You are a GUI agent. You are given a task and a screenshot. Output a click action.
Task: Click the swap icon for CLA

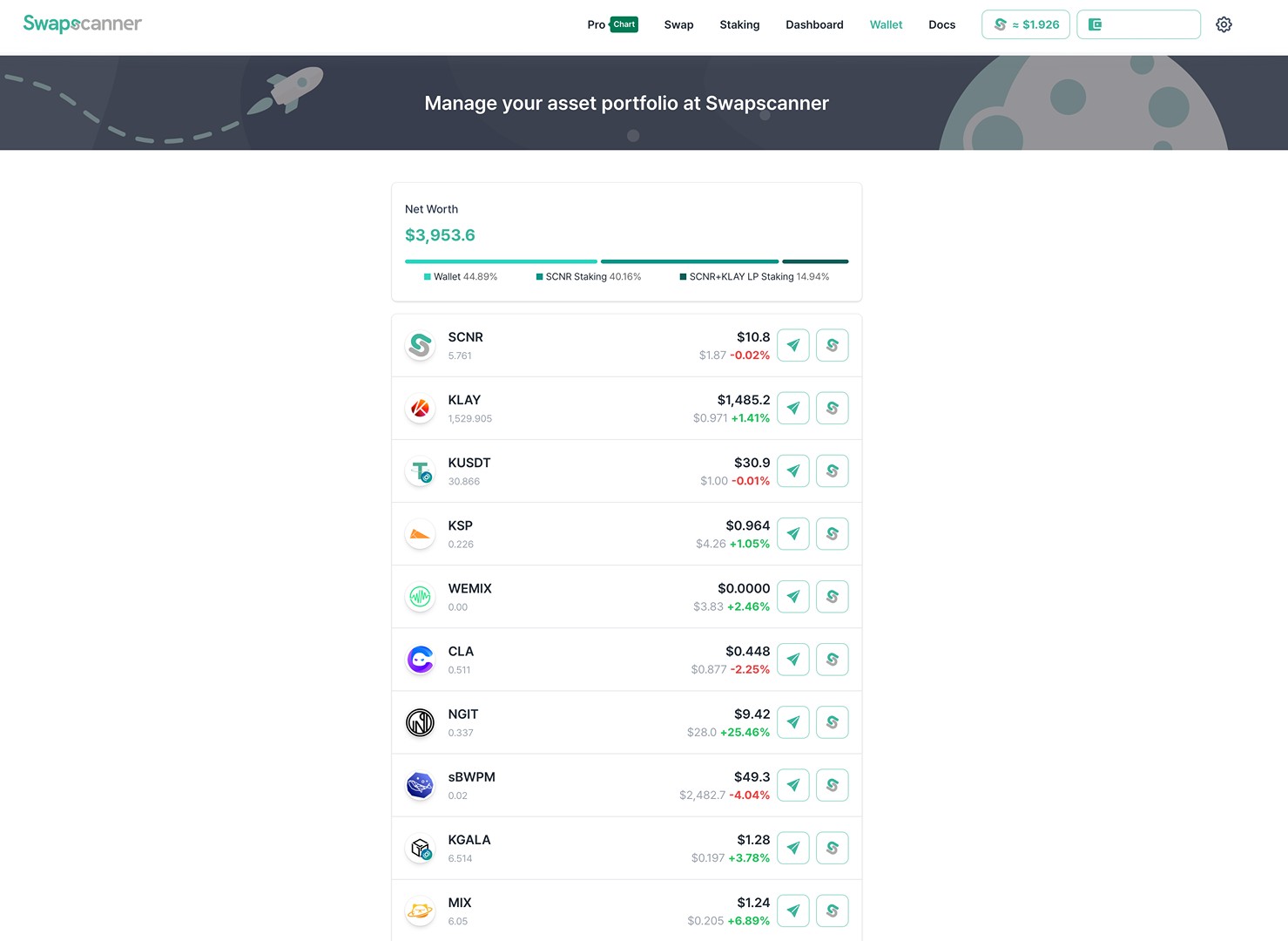pos(833,660)
